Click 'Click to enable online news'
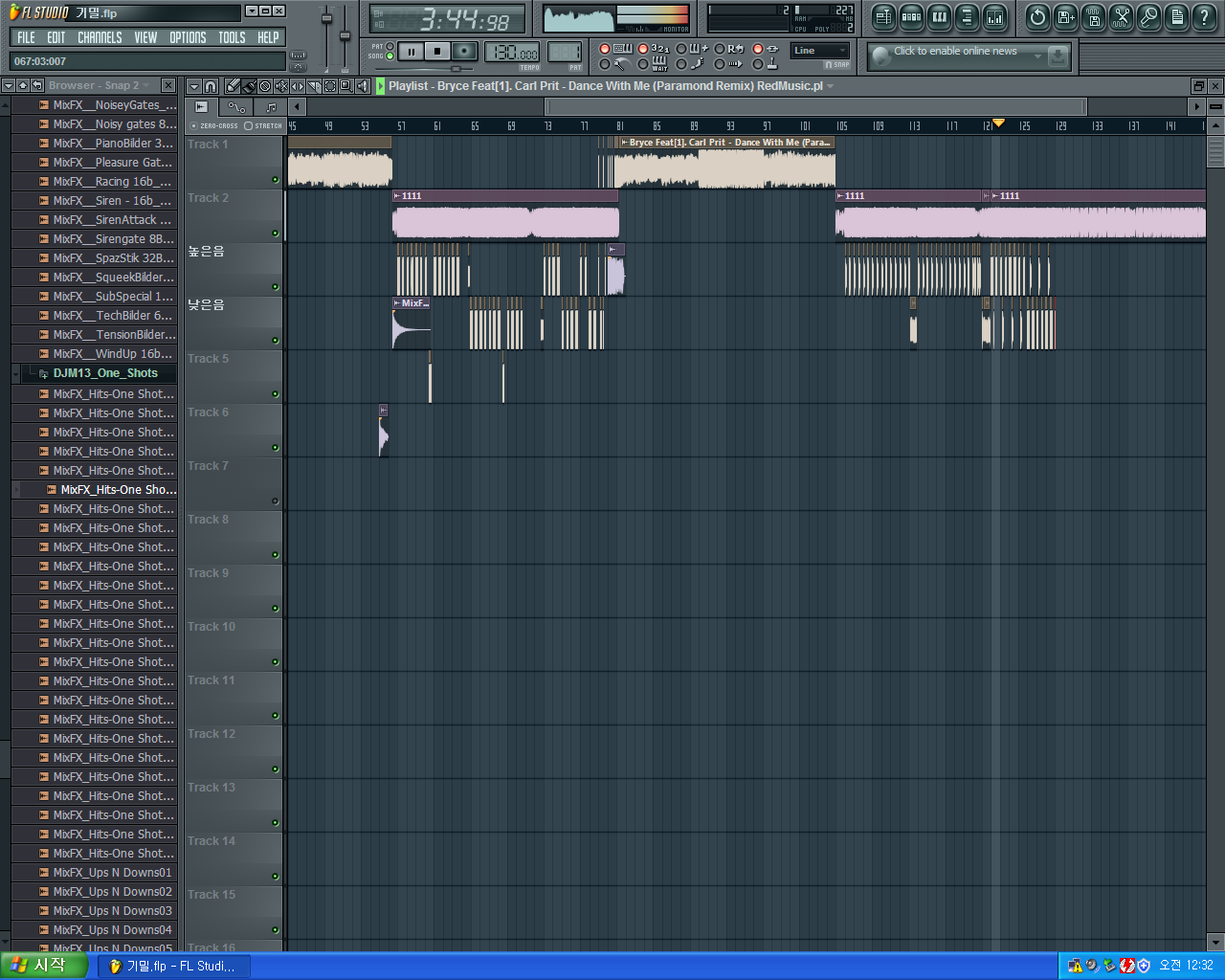The image size is (1225, 980). coord(955,51)
